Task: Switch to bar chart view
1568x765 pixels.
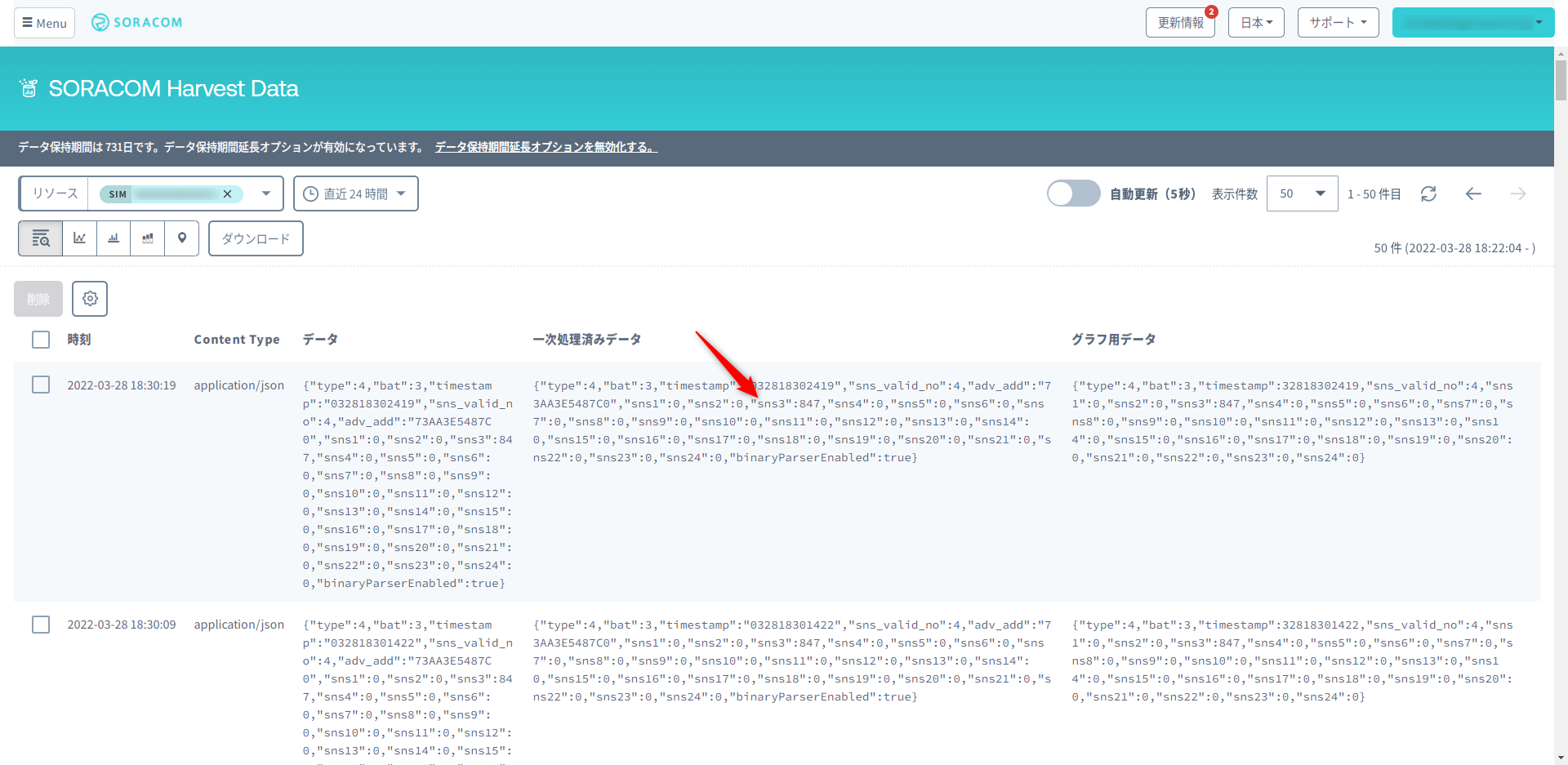Action: tap(114, 238)
